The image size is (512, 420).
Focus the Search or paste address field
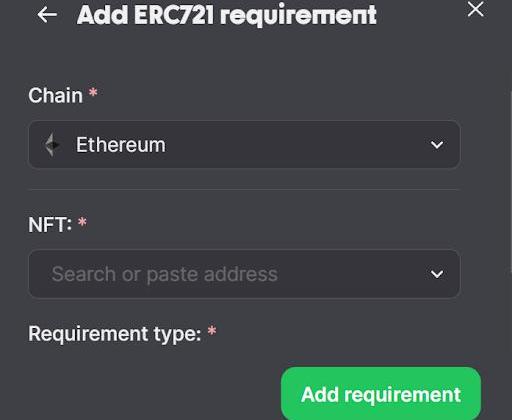pos(244,274)
